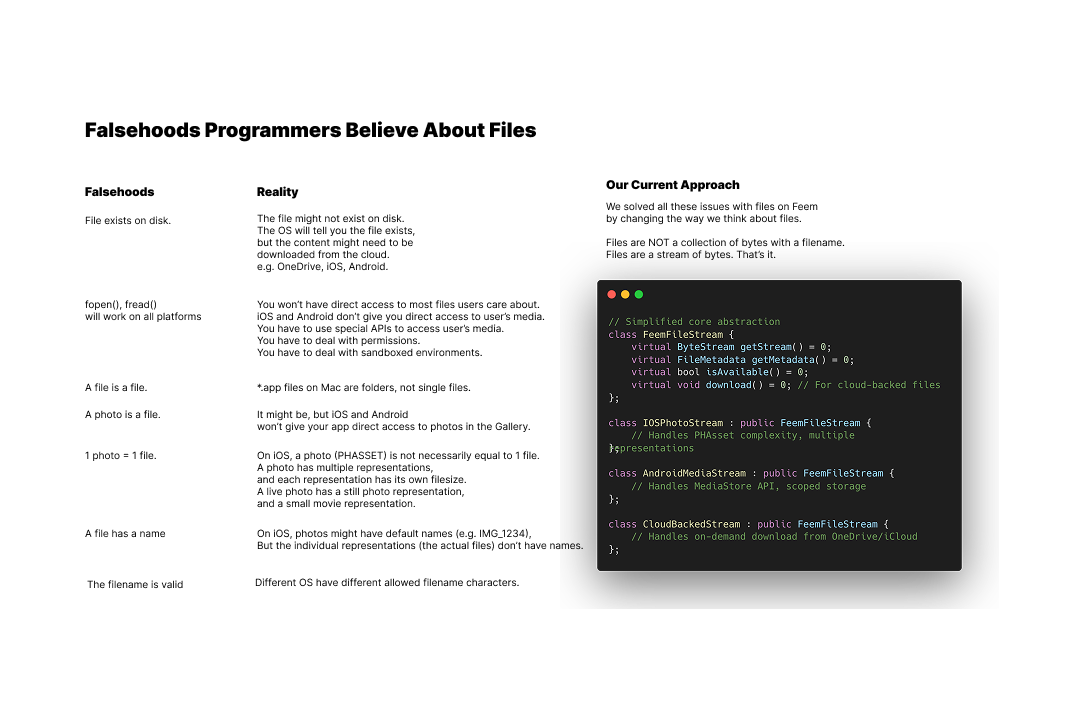Select the 'Reality' column heading

277,192
